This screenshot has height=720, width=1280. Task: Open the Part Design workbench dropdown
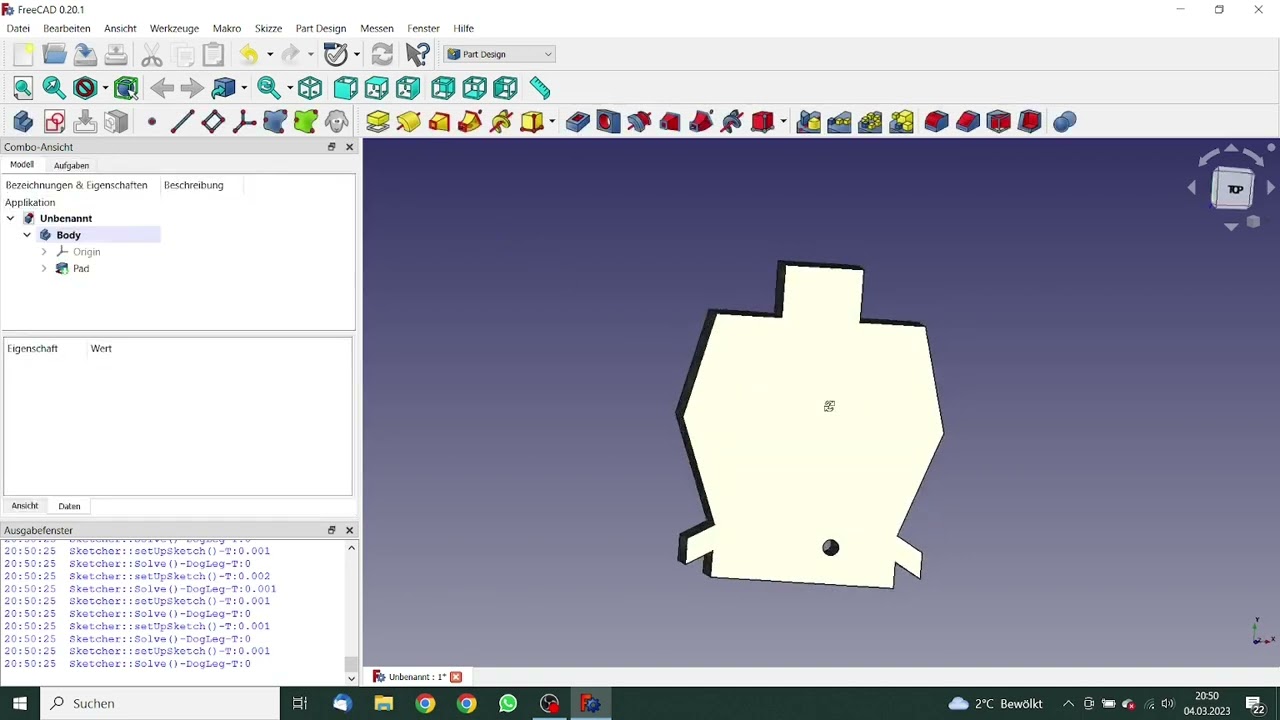pos(499,54)
